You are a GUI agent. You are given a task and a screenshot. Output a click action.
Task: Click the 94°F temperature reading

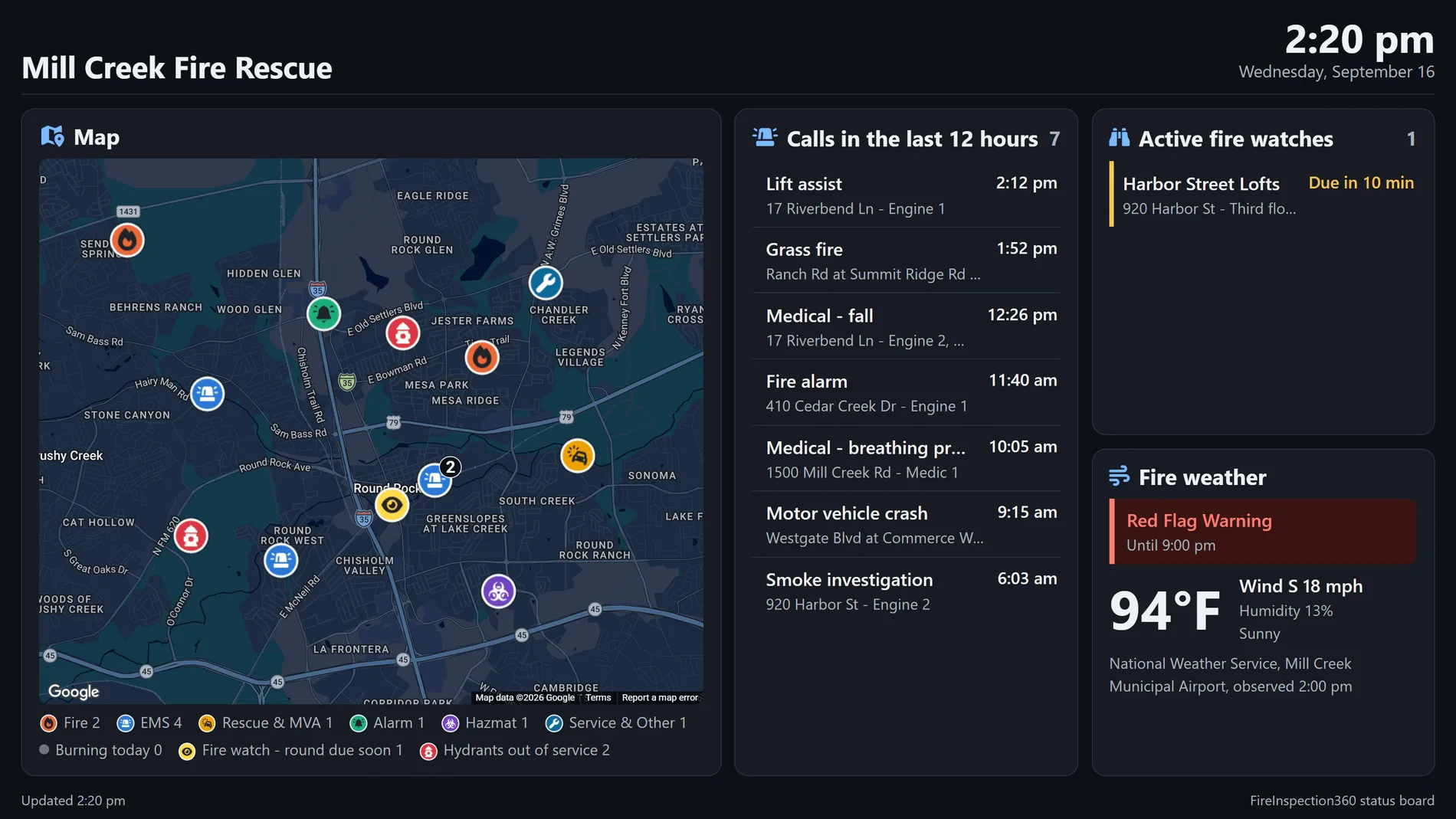(1165, 611)
